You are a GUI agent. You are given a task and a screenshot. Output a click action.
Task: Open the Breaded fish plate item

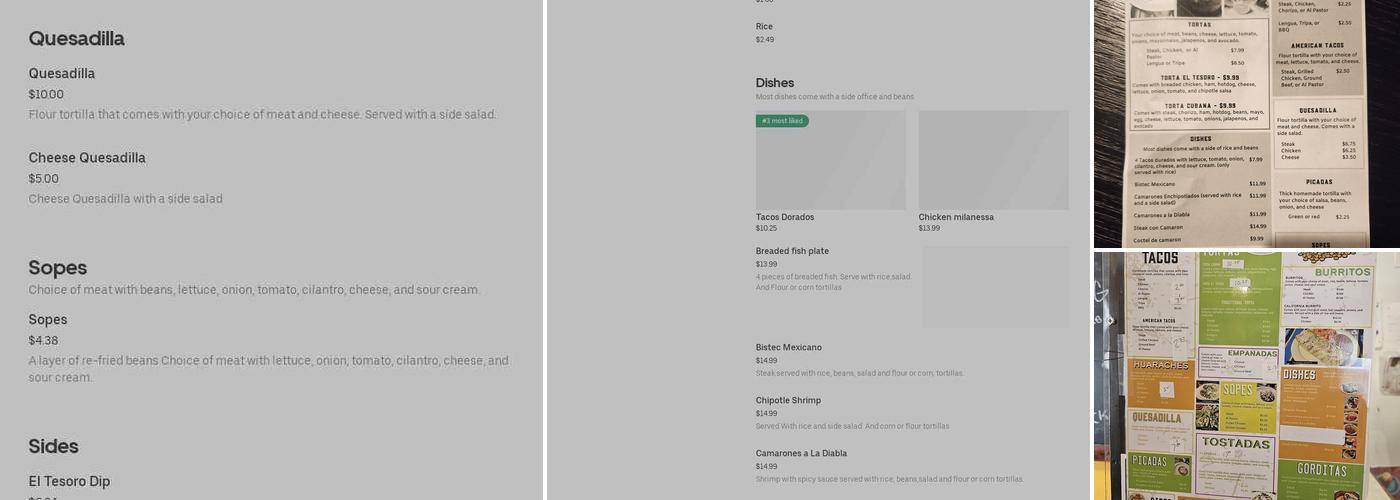click(792, 251)
